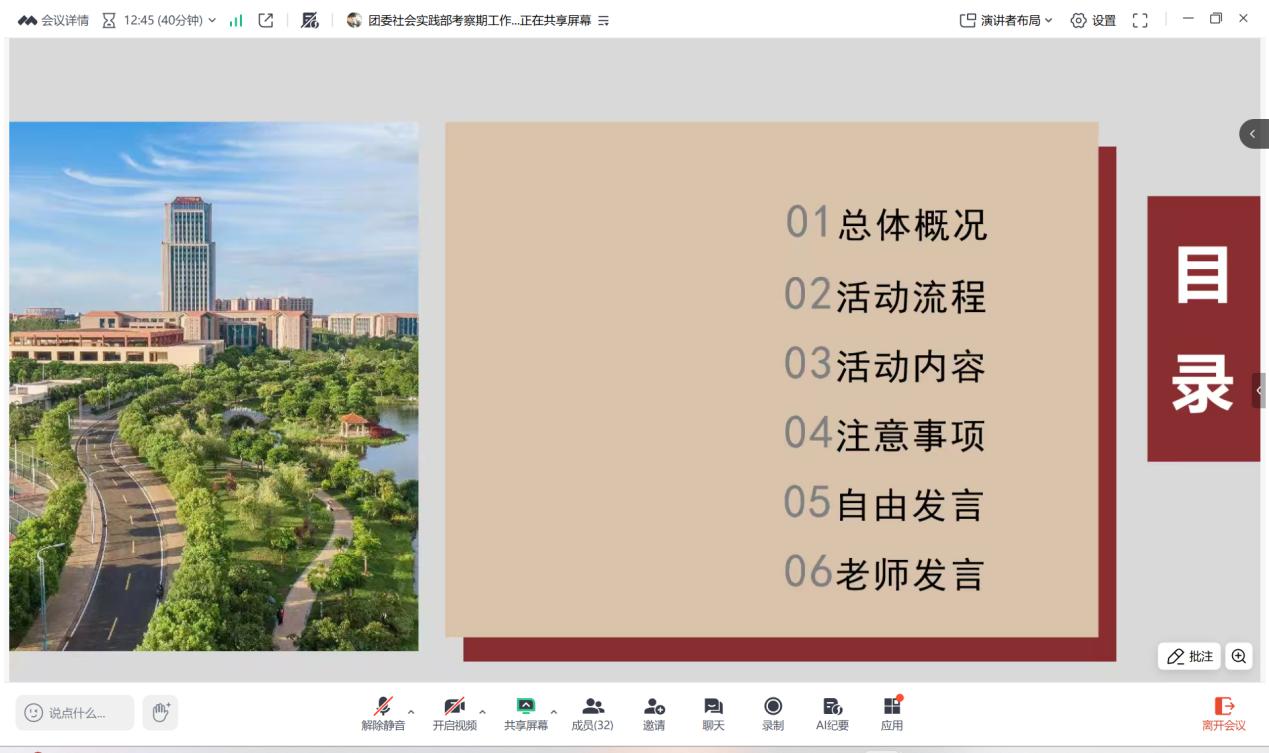The width and height of the screenshot is (1269, 753).
Task: Open the presenter layout (演讲者布局) dropdown
Action: point(1004,20)
